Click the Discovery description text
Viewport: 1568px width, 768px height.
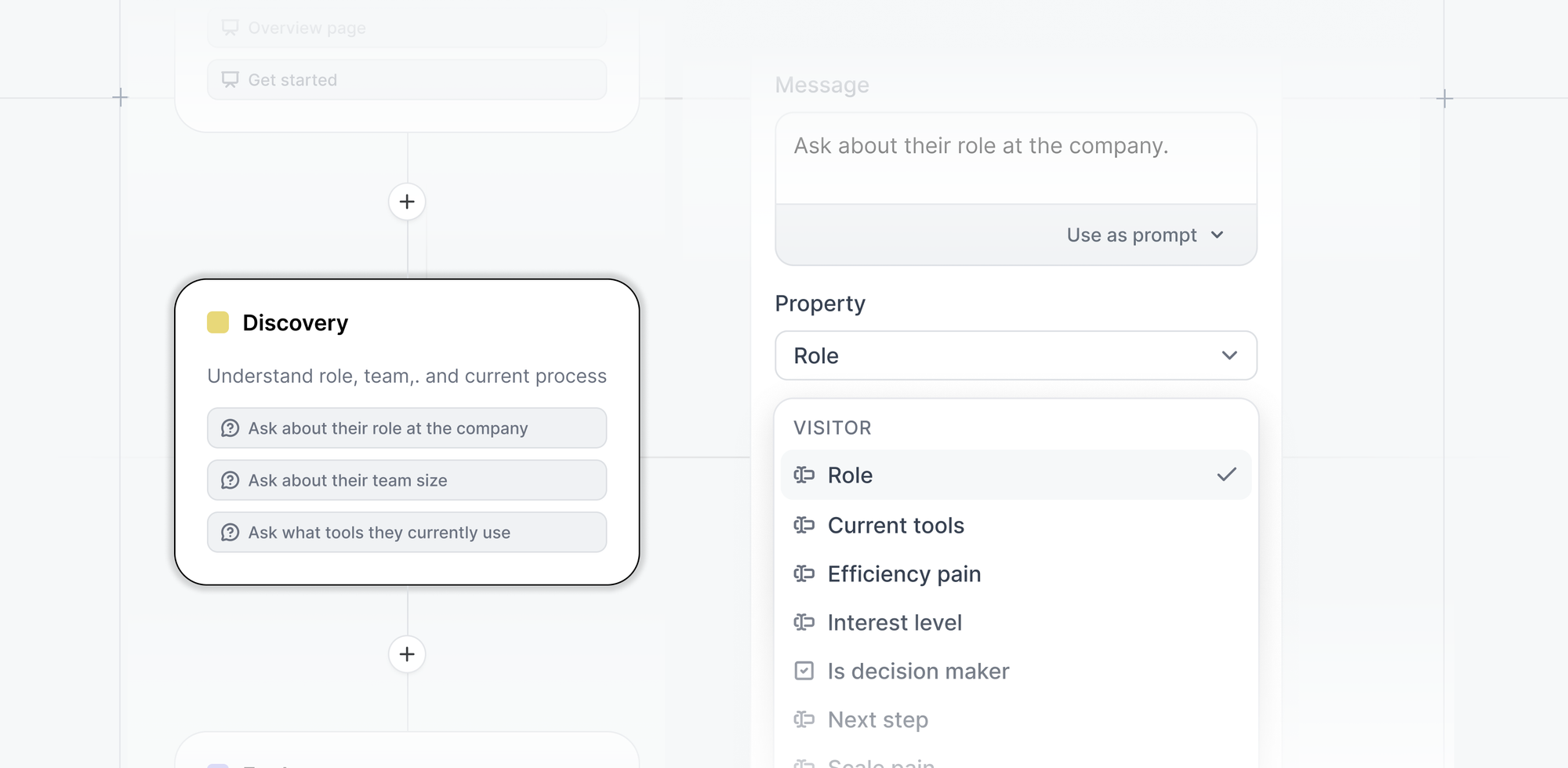pyautogui.click(x=407, y=376)
